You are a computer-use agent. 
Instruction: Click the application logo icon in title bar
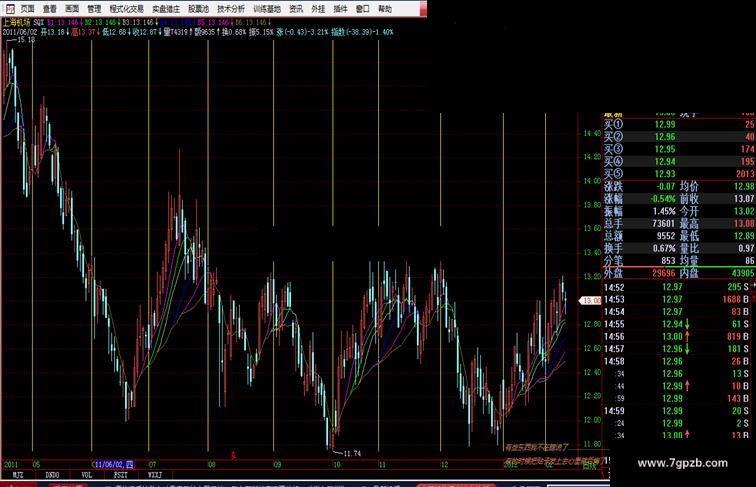coord(10,9)
